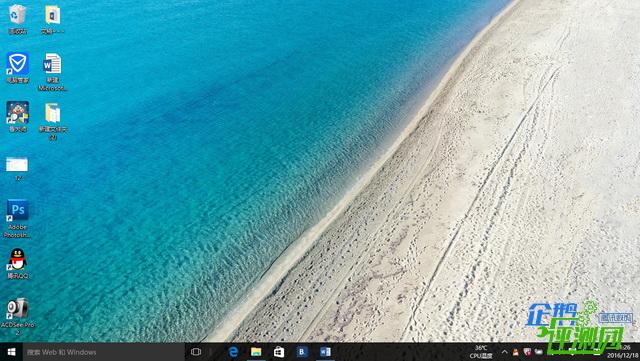Open the orange tray icon beside the chevron
Viewport: 640px width, 361px height.
click(516, 352)
